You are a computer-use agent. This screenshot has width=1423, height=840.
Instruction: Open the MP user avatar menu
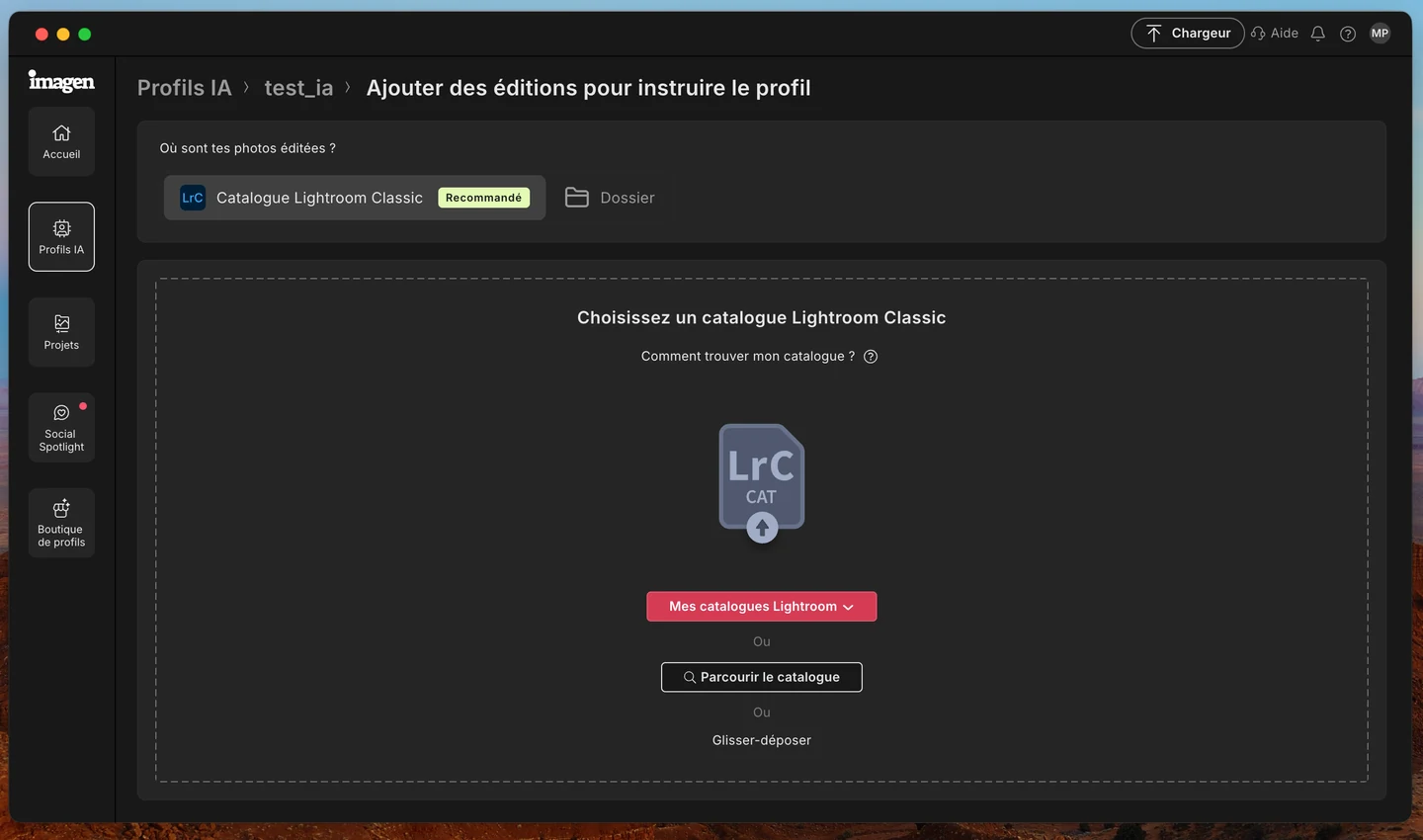click(x=1381, y=34)
